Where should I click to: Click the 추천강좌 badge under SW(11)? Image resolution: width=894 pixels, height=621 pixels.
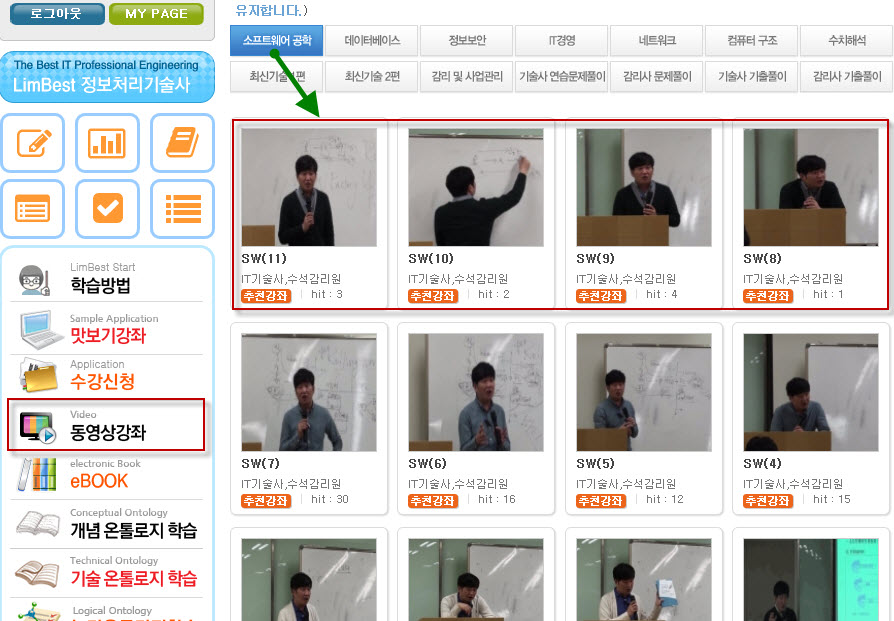tap(266, 295)
